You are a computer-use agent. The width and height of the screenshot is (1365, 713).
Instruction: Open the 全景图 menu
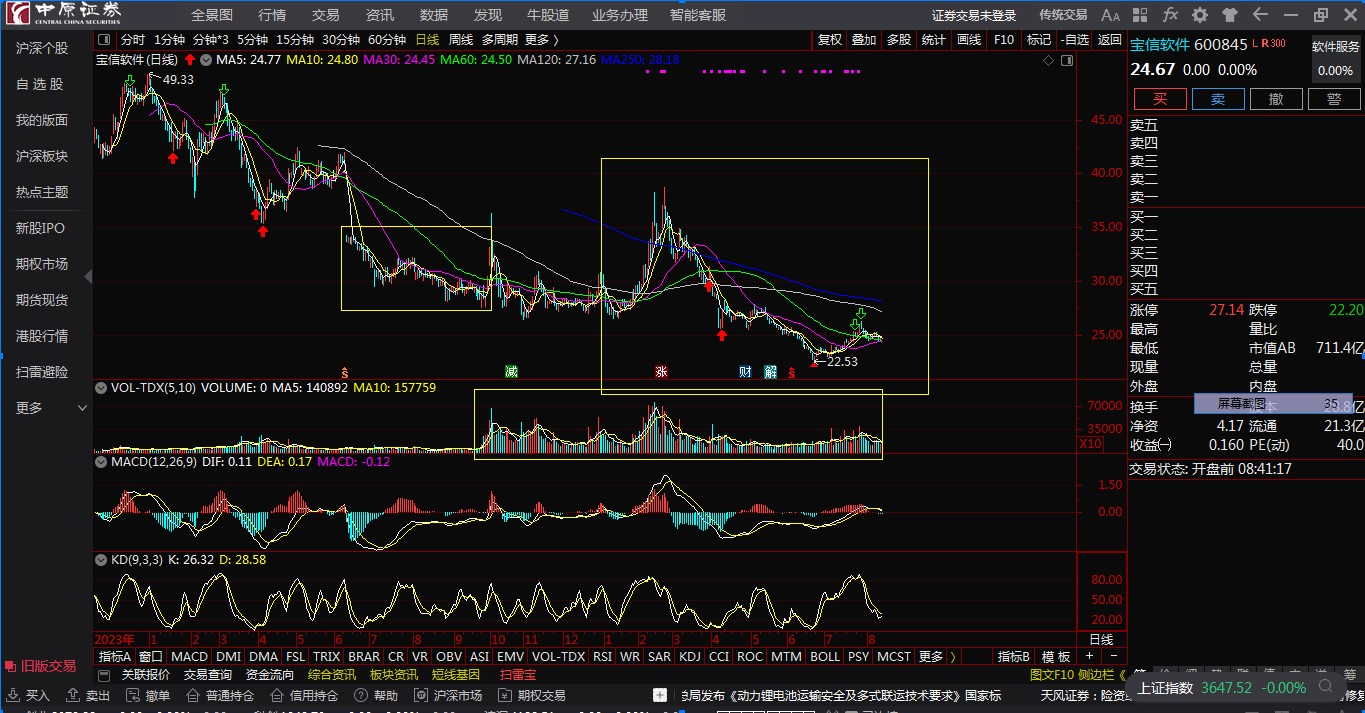[x=212, y=15]
